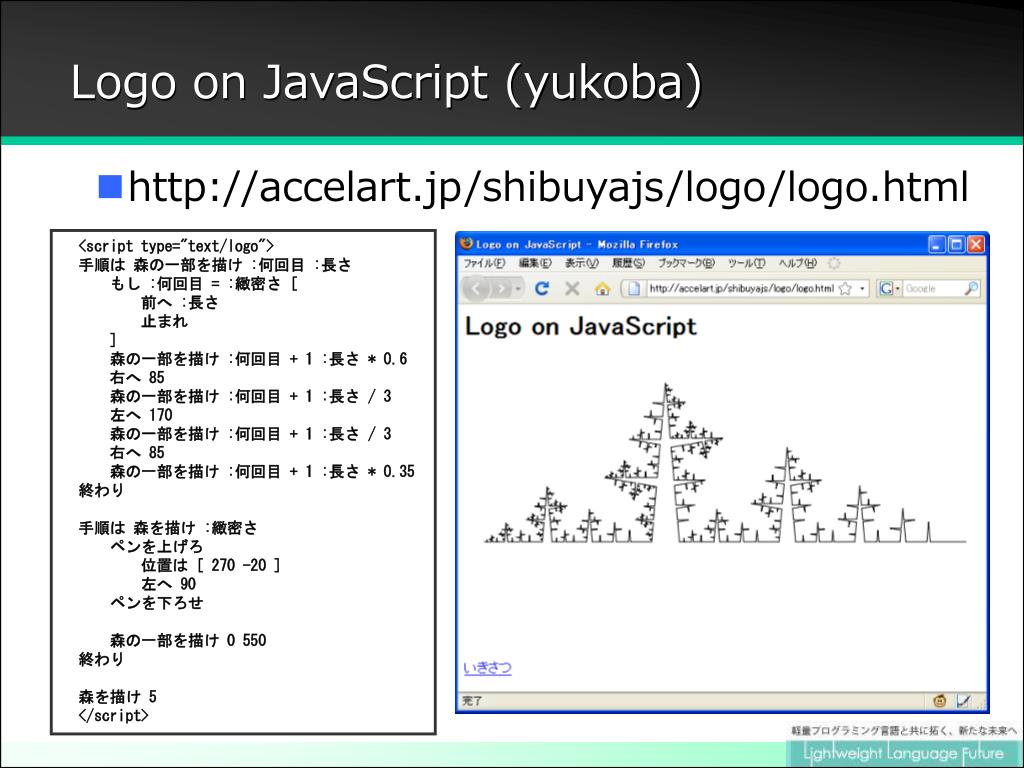Close the Firefox window
The width and height of the screenshot is (1024, 768).
(976, 244)
